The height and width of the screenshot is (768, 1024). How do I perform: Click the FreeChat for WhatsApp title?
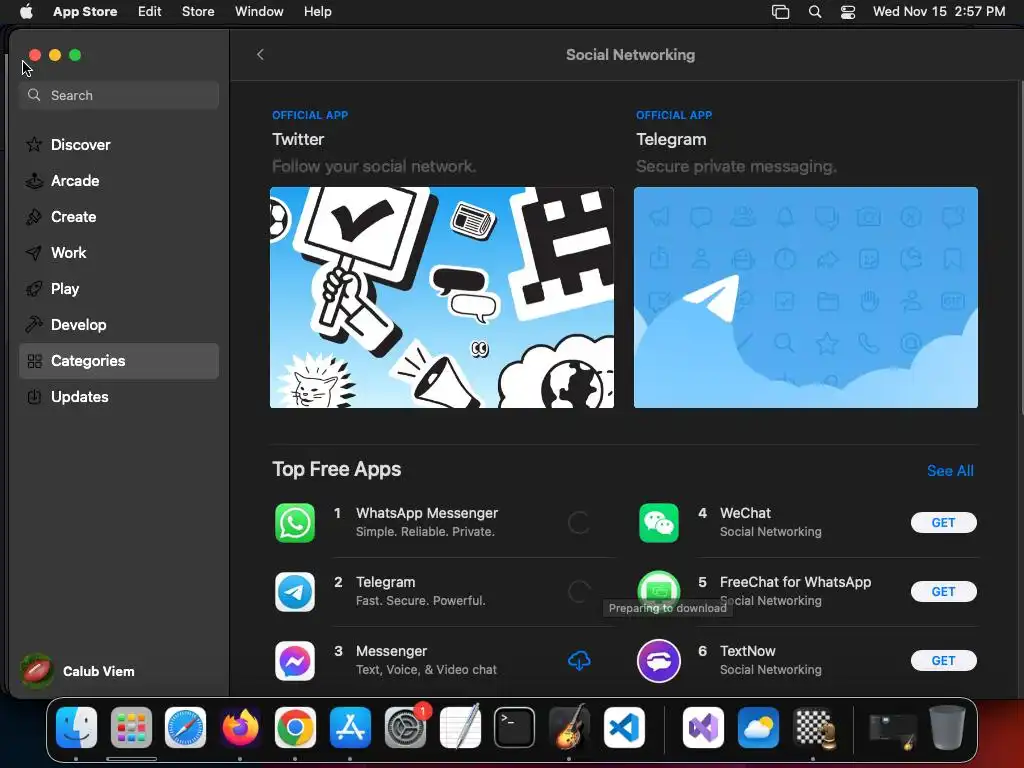coord(795,582)
